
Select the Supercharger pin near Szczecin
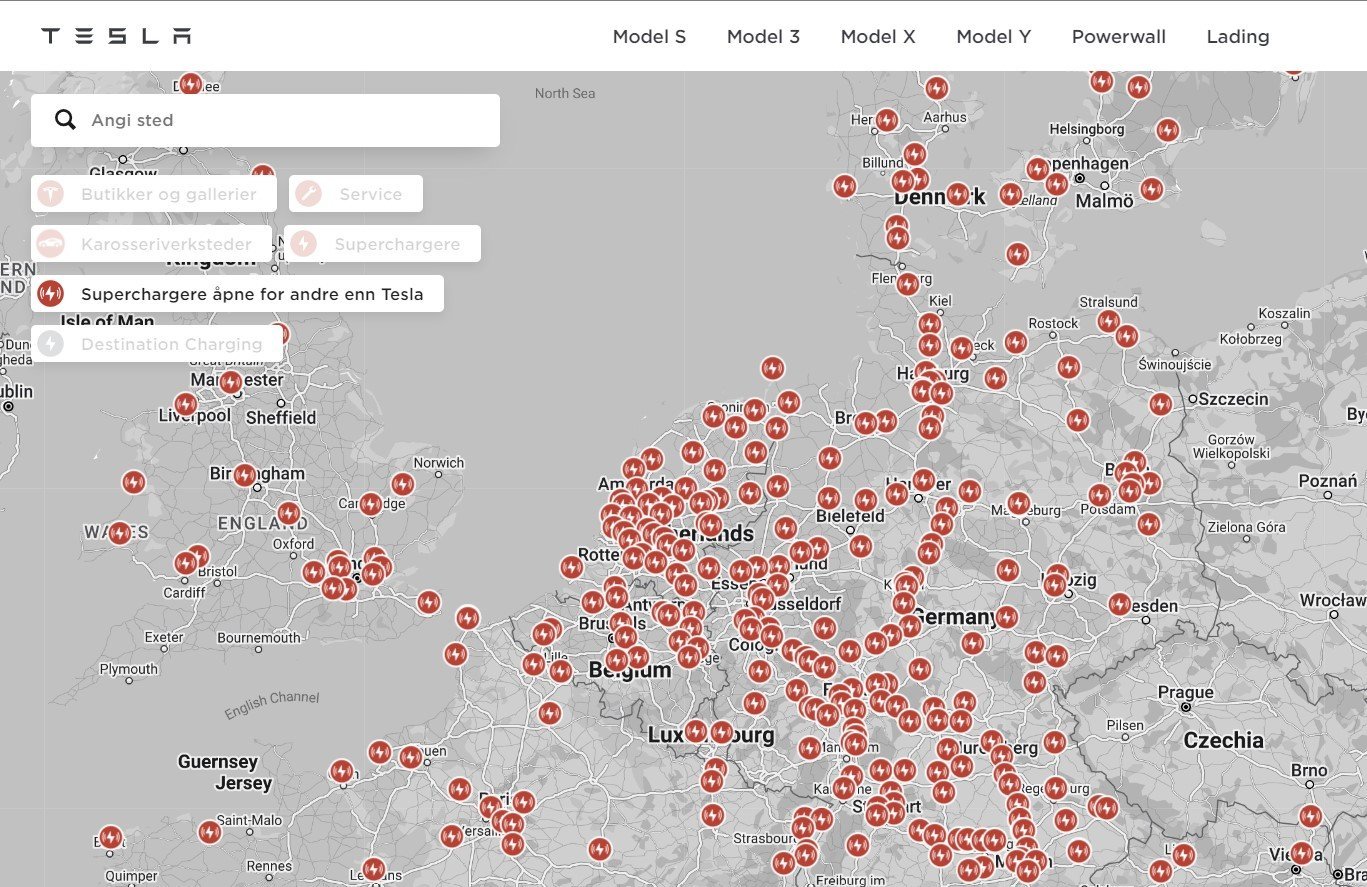pos(1160,404)
